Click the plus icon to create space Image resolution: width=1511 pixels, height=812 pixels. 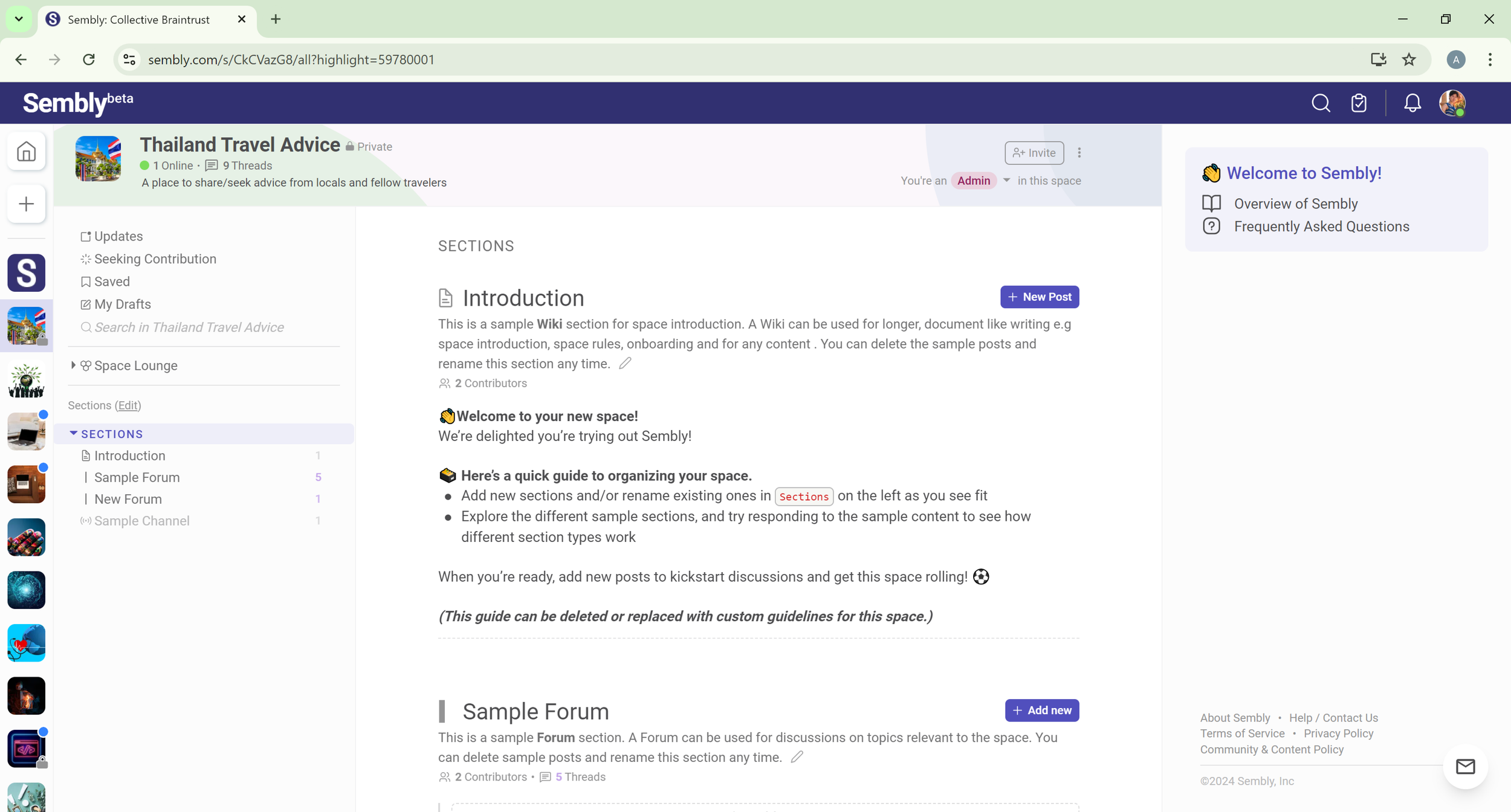26,204
